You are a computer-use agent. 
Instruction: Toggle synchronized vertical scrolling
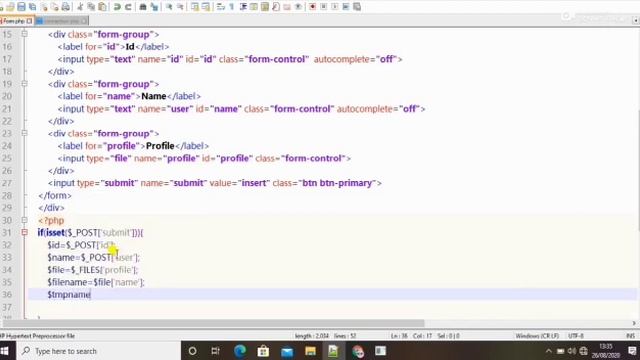pos(195,7)
